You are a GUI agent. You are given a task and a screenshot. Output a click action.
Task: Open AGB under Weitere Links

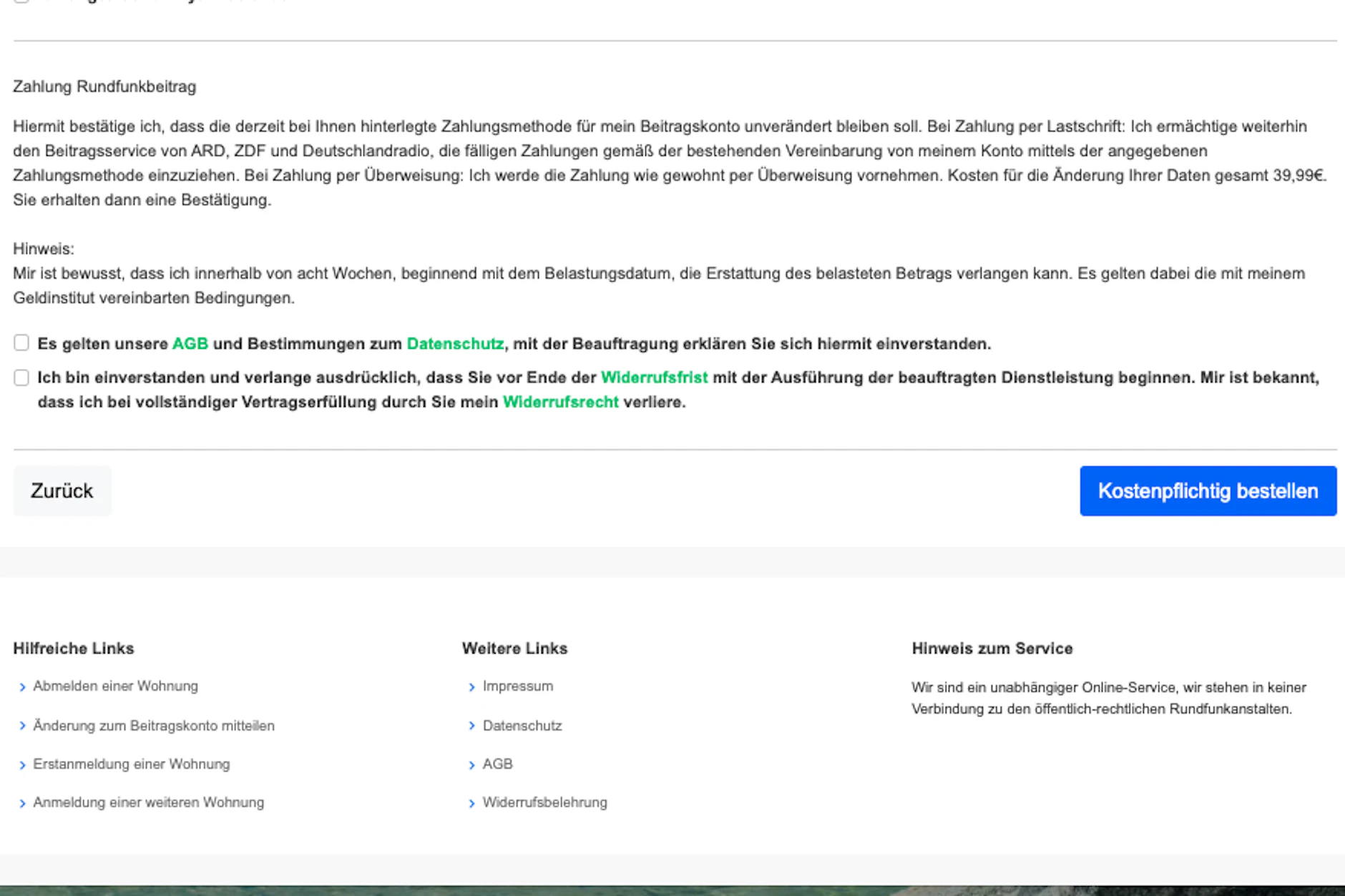click(x=497, y=764)
